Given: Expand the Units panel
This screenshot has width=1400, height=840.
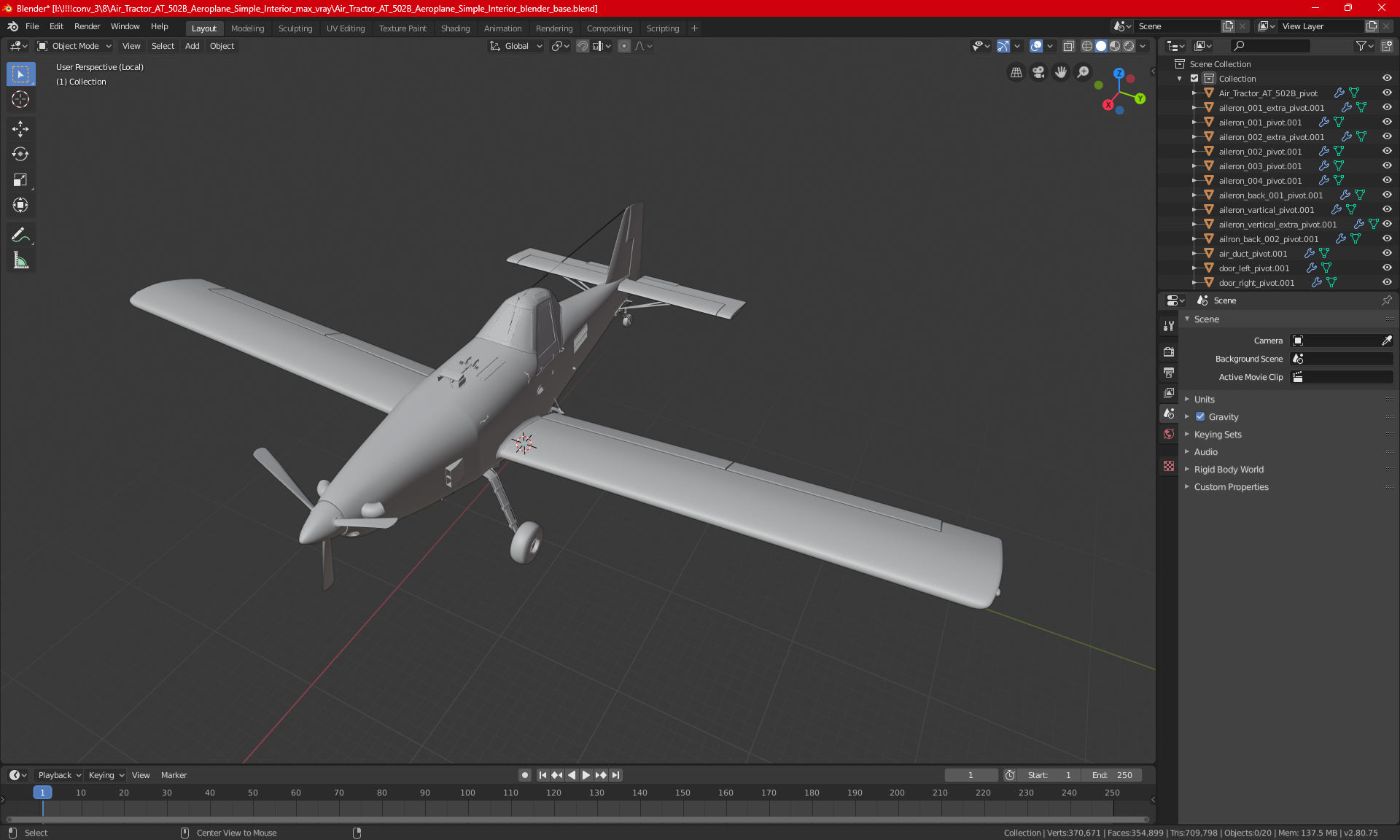Looking at the screenshot, I should (1204, 400).
